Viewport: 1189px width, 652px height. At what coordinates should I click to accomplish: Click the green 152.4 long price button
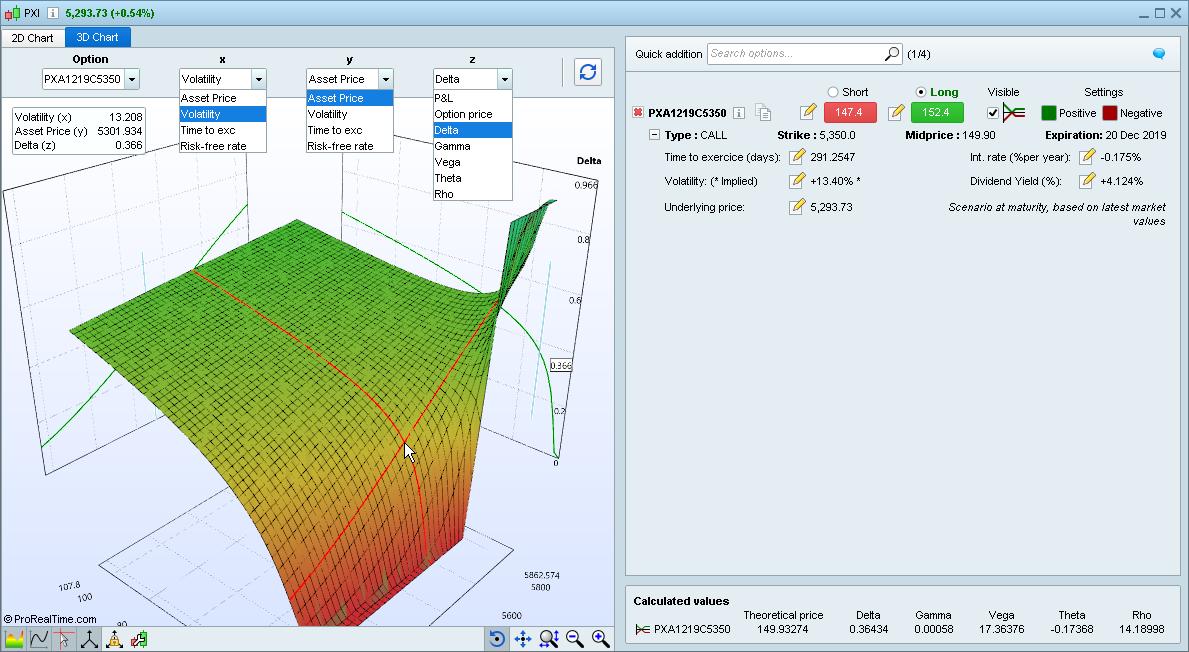[937, 113]
